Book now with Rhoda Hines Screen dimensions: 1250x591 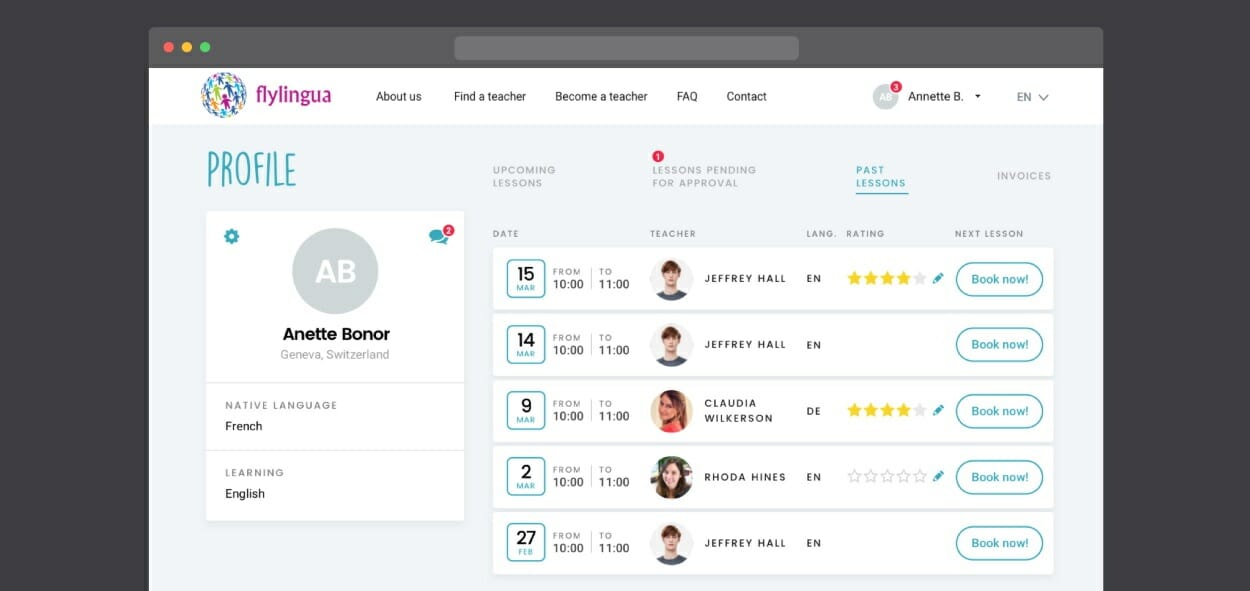click(x=999, y=477)
